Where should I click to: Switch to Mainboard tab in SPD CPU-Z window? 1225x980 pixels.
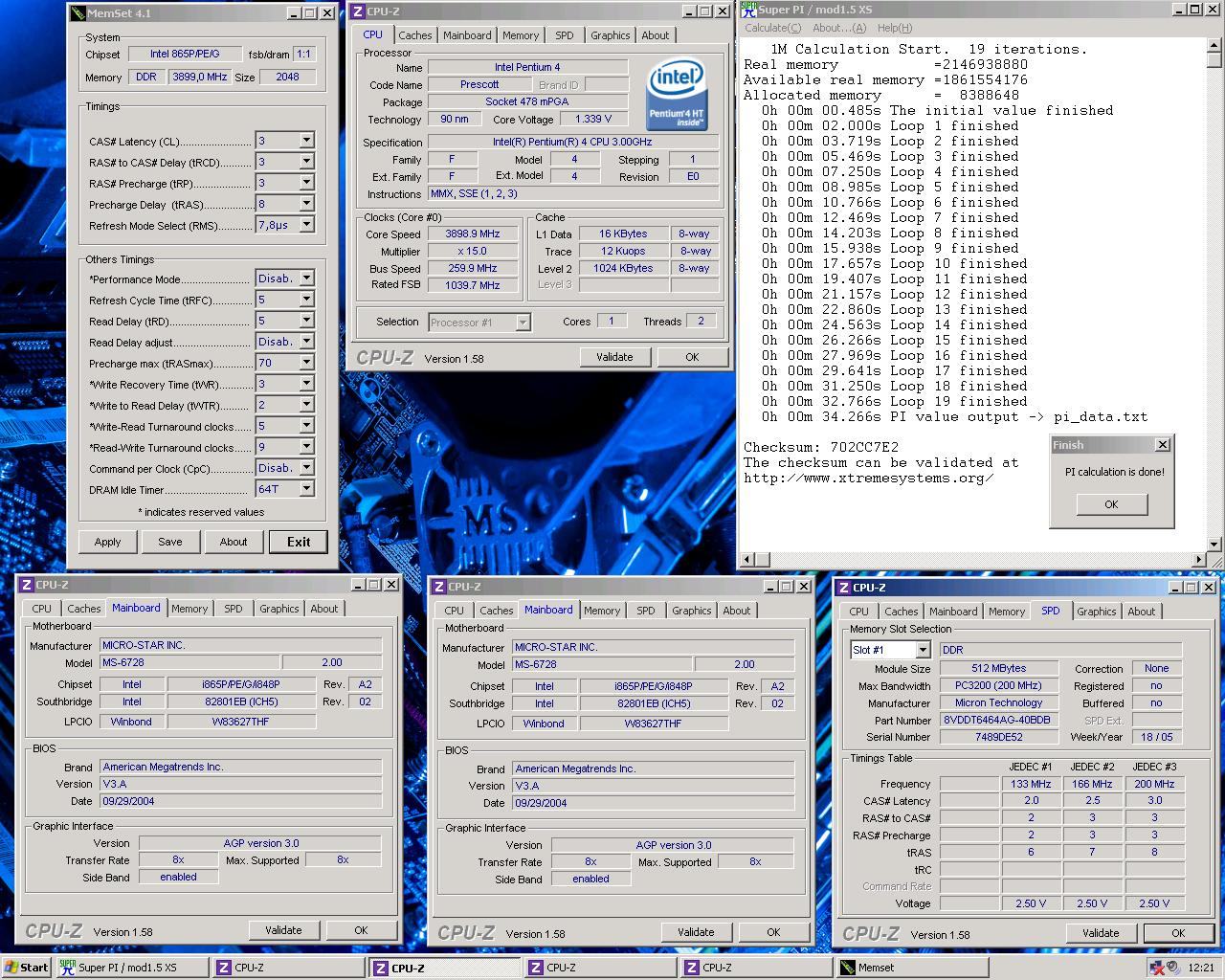[x=953, y=612]
